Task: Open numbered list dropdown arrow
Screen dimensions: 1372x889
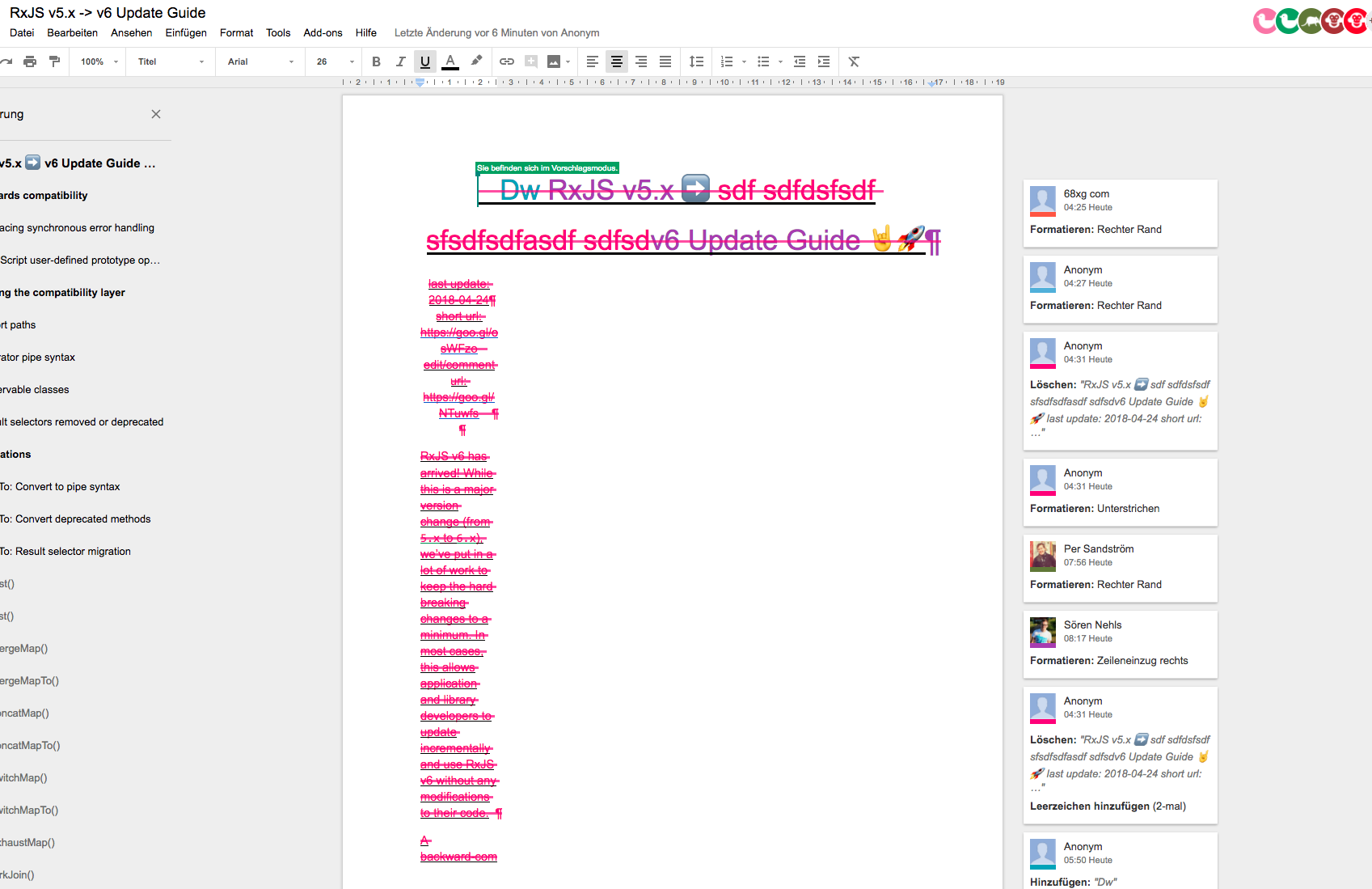Action: tap(744, 61)
